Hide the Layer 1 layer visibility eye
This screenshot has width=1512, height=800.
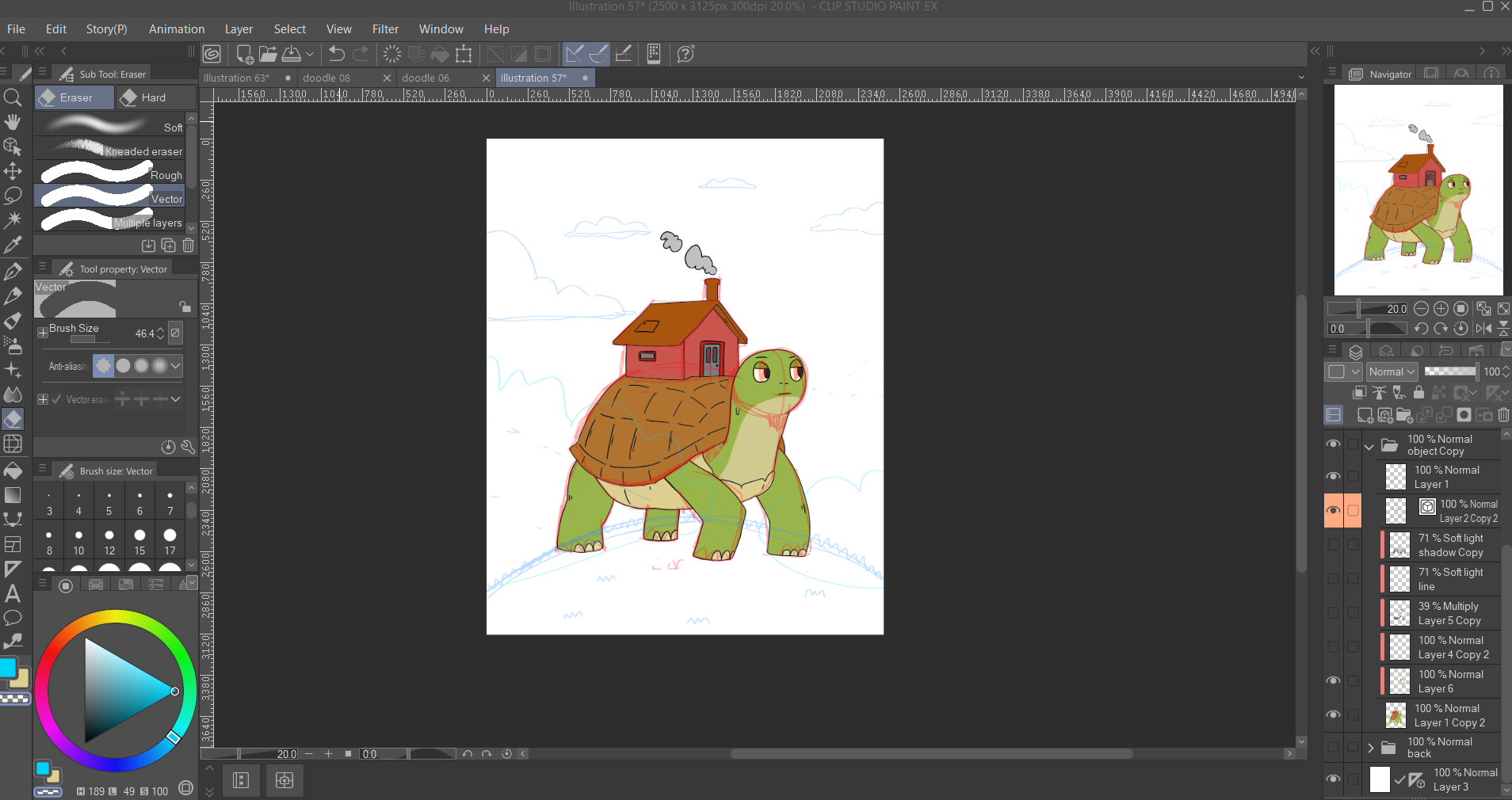pyautogui.click(x=1334, y=476)
